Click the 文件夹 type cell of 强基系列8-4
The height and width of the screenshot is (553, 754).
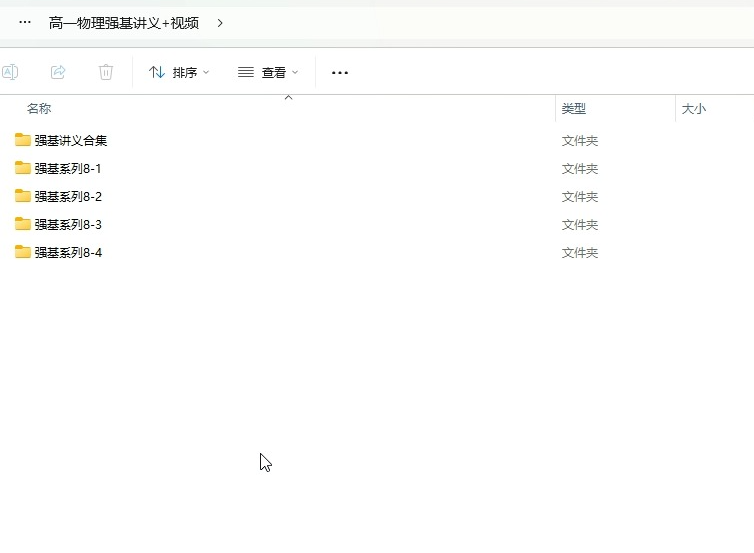click(580, 253)
